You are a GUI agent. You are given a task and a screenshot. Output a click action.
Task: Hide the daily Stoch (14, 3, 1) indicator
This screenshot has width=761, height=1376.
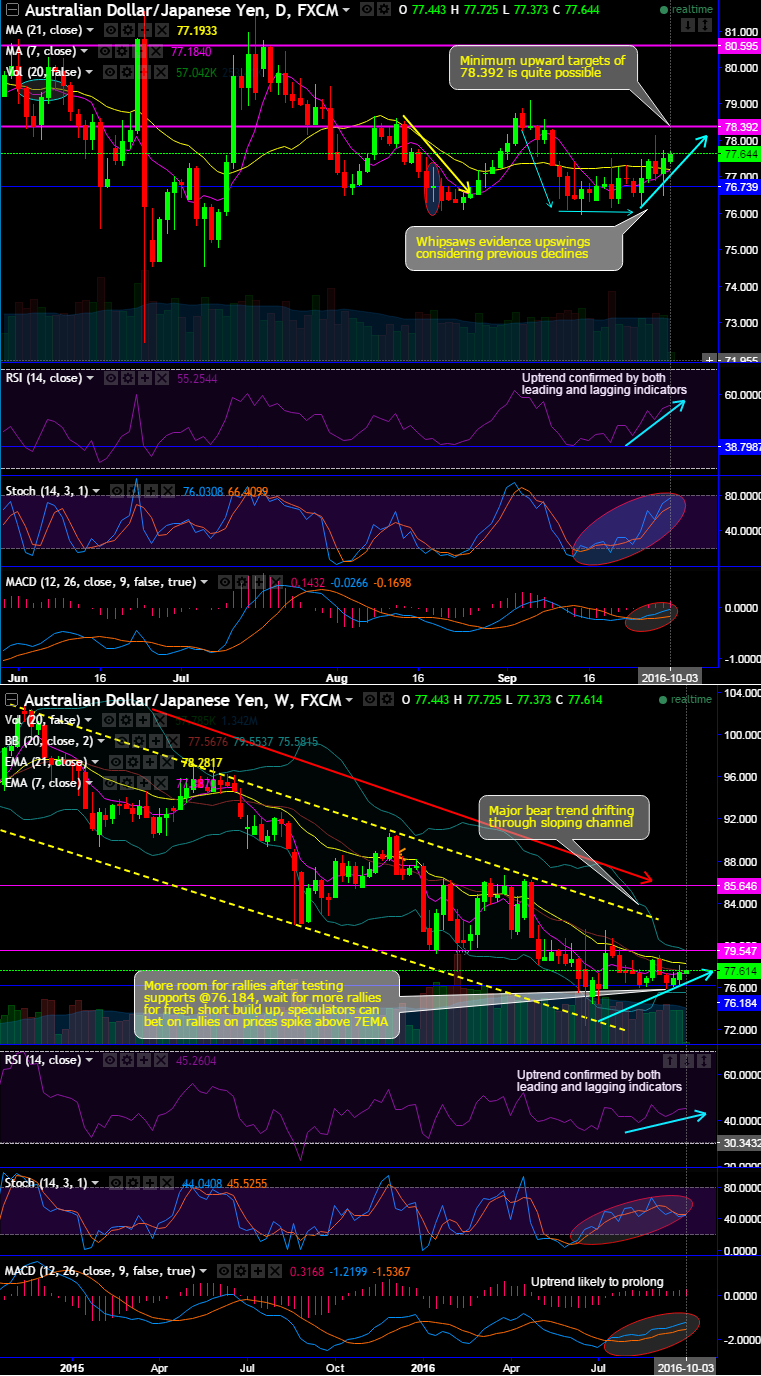(117, 491)
